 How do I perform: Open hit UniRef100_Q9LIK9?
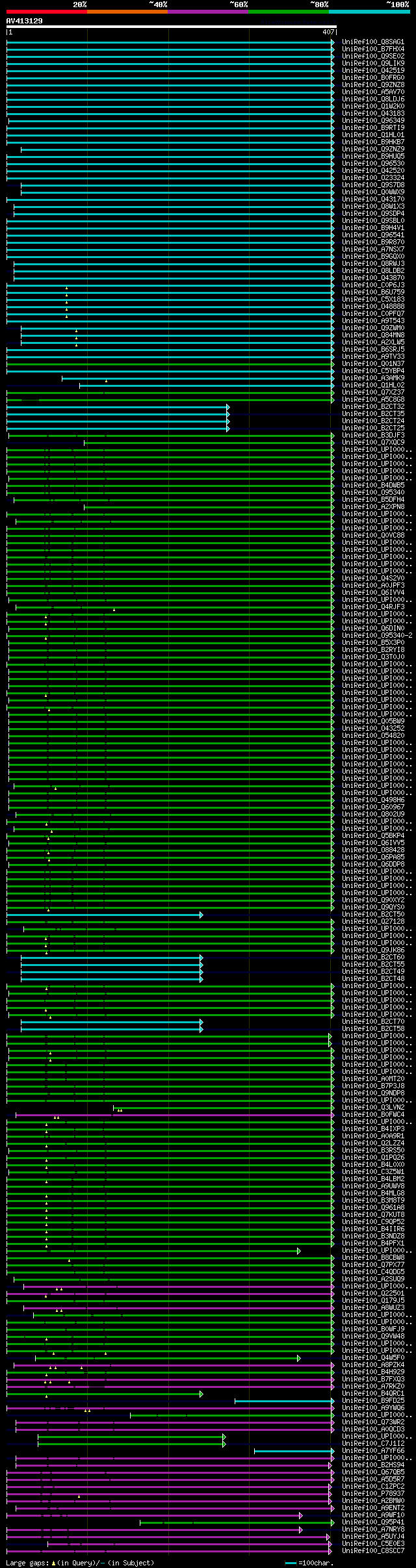[x=373, y=64]
